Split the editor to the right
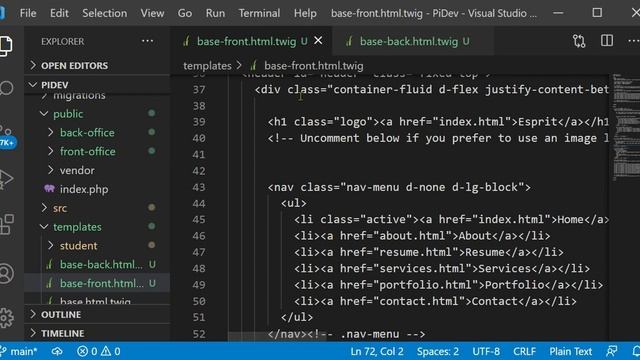This screenshot has width=640, height=360. point(607,40)
